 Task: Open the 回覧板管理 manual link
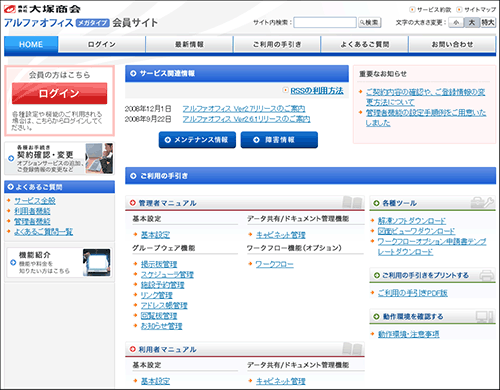(159, 316)
